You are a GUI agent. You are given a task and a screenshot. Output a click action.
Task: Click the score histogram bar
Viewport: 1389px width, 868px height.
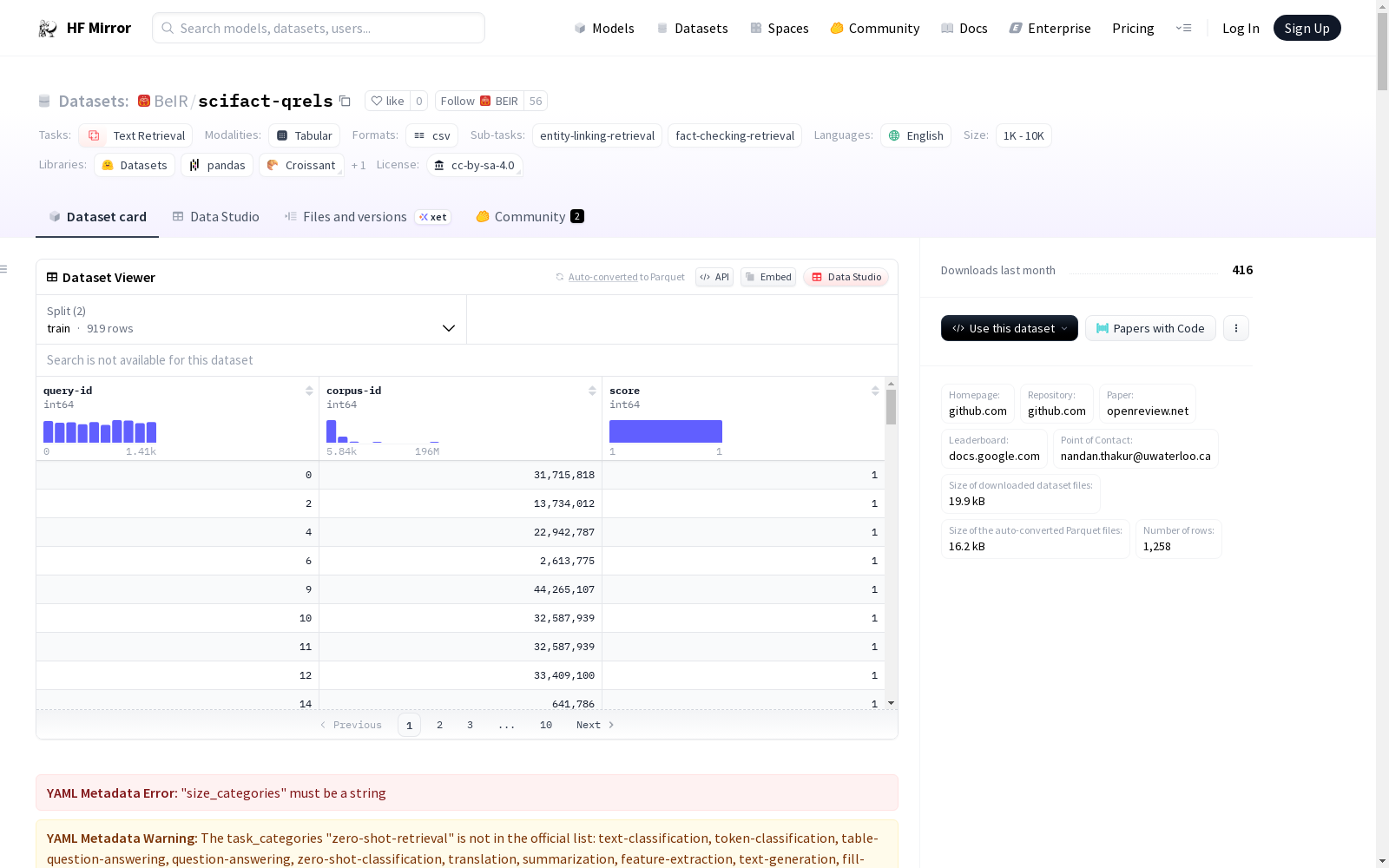[666, 431]
